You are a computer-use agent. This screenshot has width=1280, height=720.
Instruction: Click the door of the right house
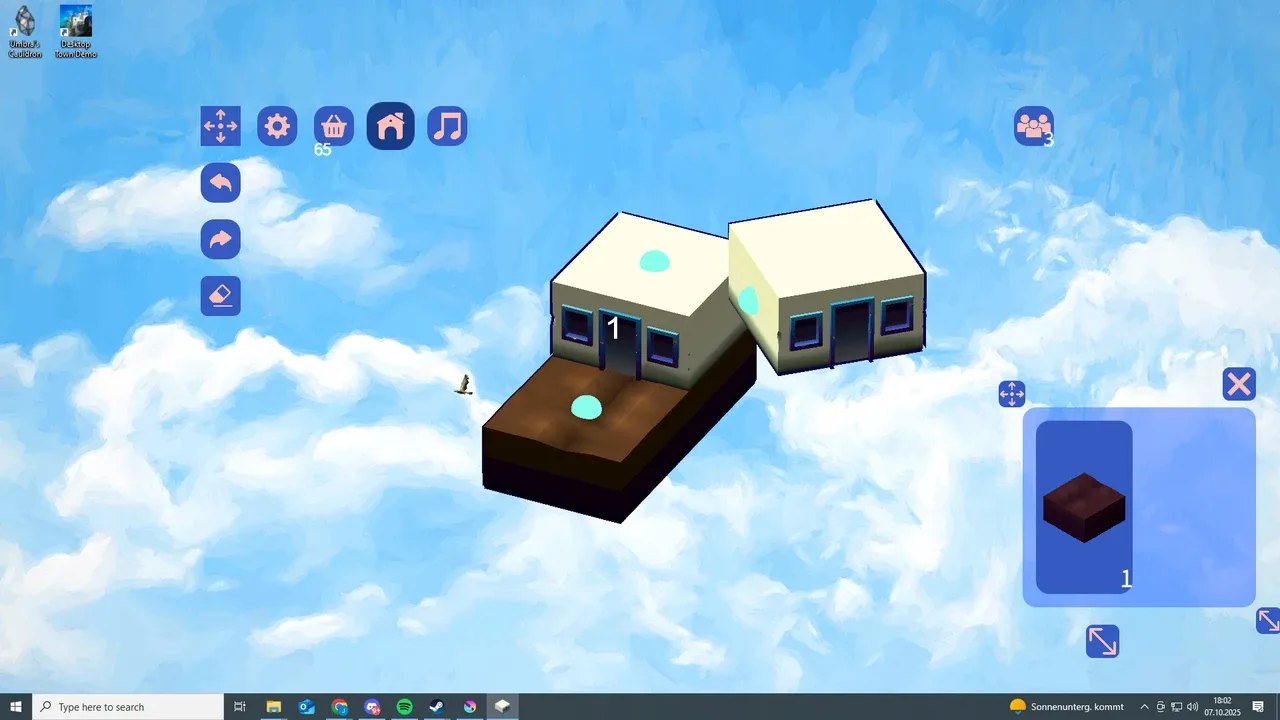(x=851, y=333)
